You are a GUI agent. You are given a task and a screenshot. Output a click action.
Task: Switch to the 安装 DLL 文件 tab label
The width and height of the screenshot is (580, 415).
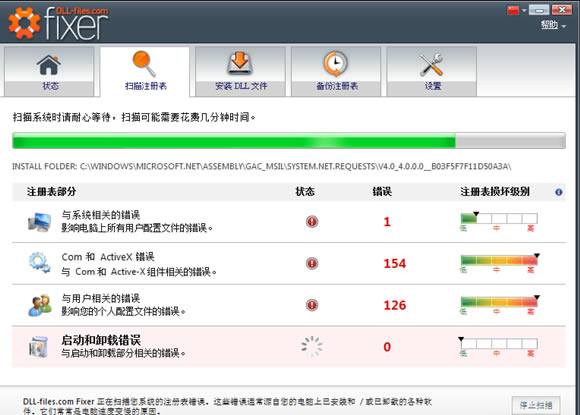tap(241, 86)
